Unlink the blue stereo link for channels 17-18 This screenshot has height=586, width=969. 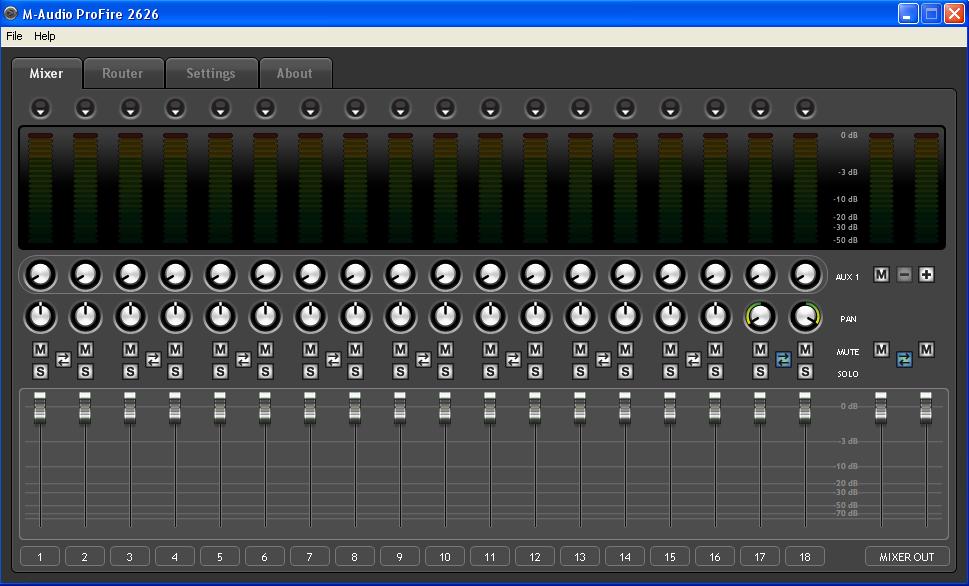click(x=783, y=359)
